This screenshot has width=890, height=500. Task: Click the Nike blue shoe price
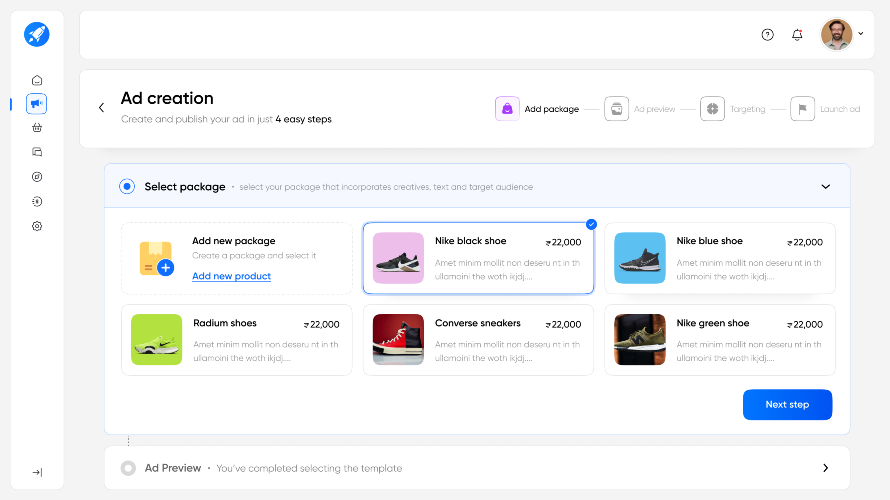click(805, 242)
